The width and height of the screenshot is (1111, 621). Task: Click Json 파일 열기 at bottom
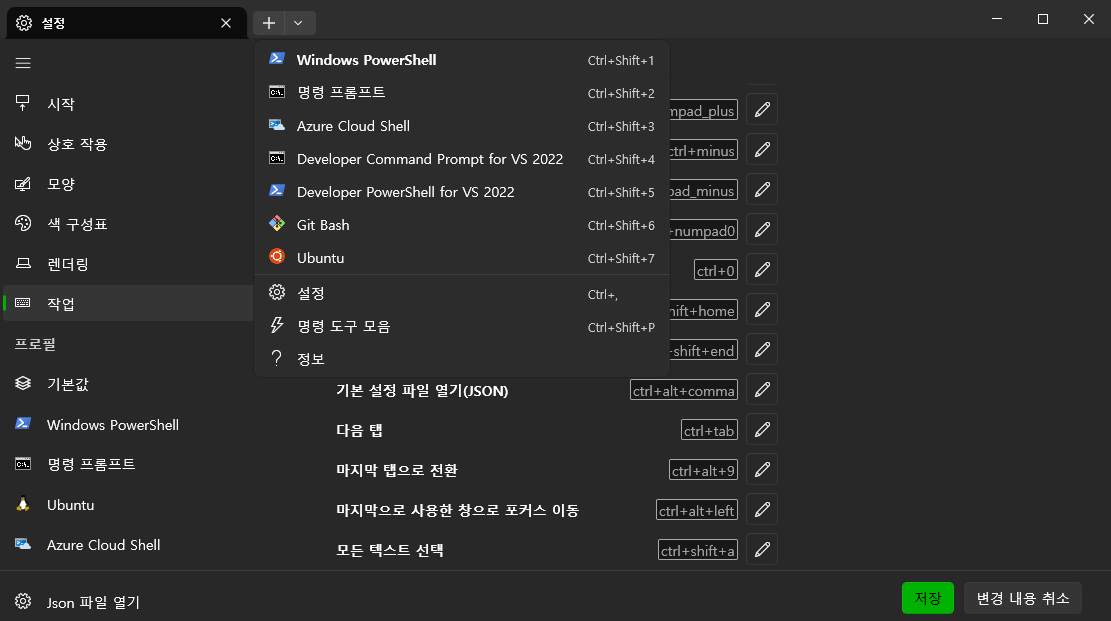pyautogui.click(x=128, y=602)
